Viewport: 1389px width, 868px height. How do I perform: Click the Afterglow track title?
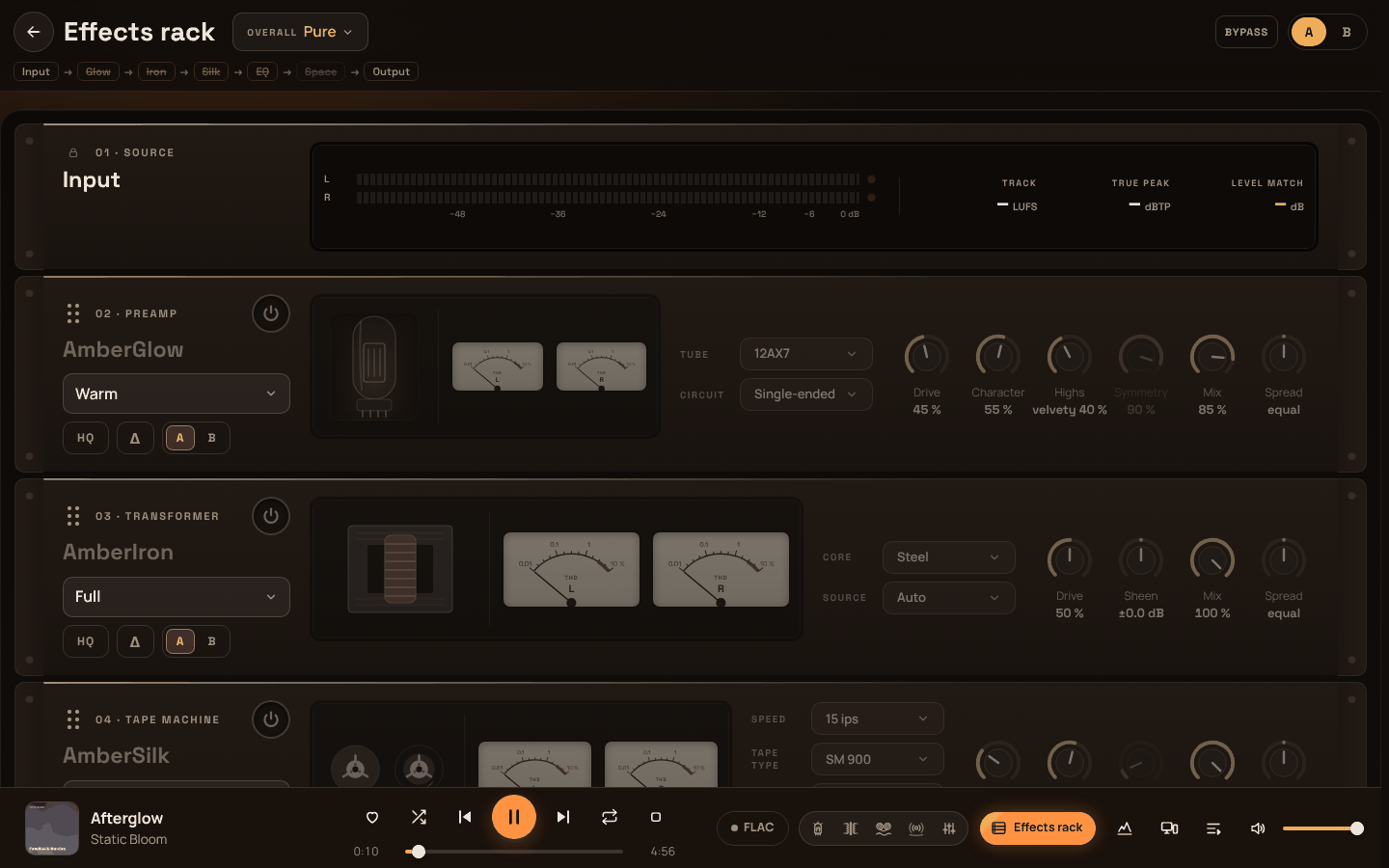click(127, 818)
